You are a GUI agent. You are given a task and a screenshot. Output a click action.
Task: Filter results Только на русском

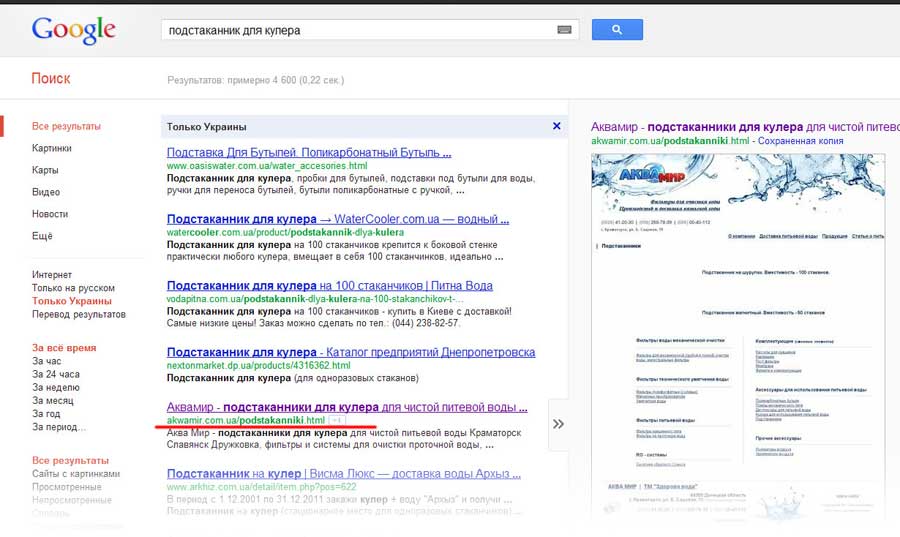coord(73,288)
